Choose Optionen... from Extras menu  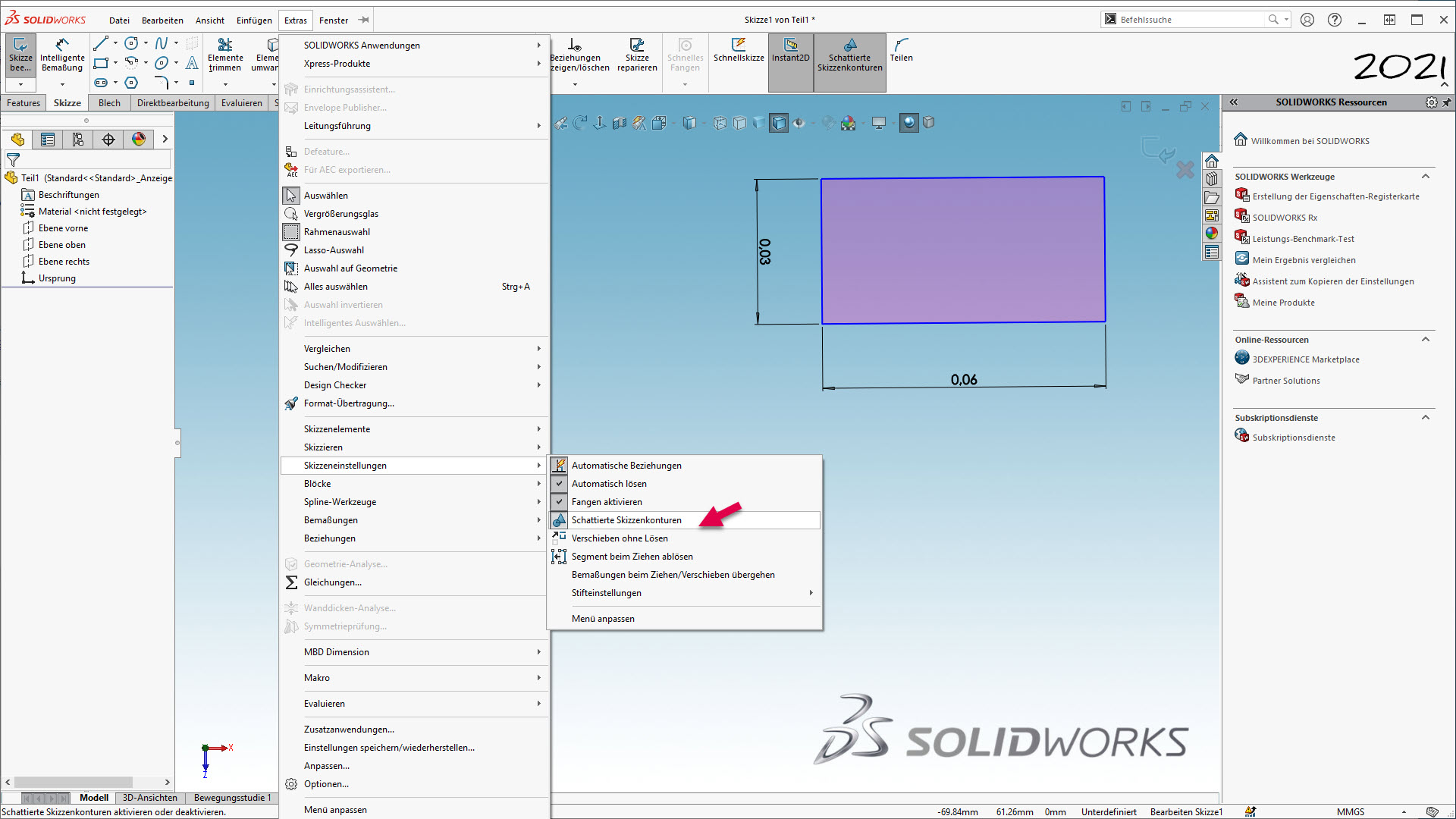[x=414, y=784]
